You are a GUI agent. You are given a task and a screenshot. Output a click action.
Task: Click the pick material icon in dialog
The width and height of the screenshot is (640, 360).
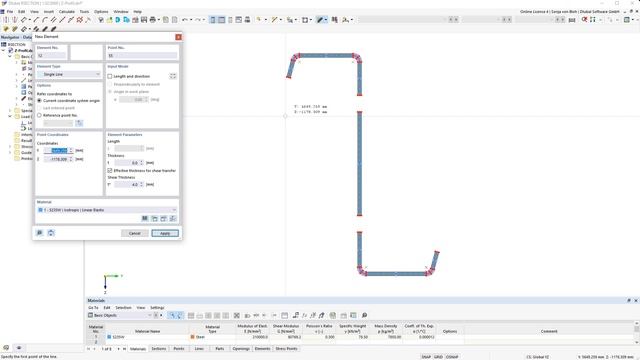click(173, 219)
